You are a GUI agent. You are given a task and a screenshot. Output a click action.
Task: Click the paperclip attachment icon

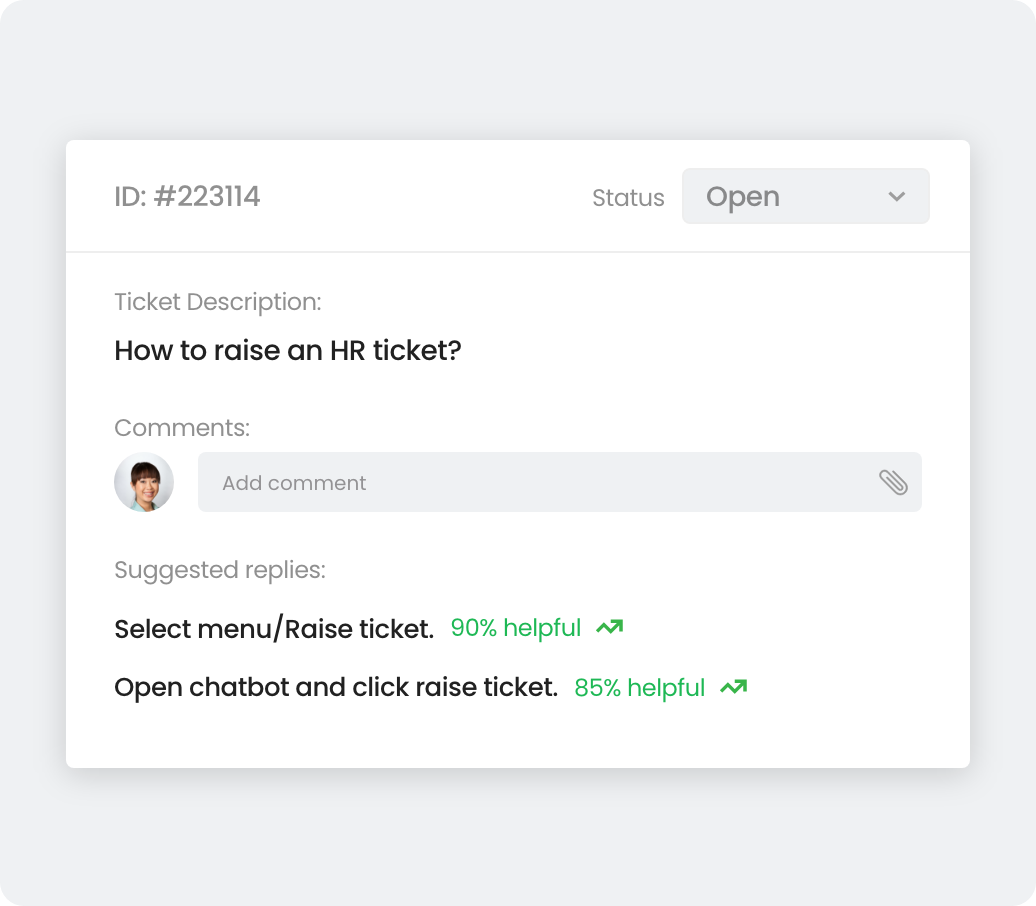(893, 483)
